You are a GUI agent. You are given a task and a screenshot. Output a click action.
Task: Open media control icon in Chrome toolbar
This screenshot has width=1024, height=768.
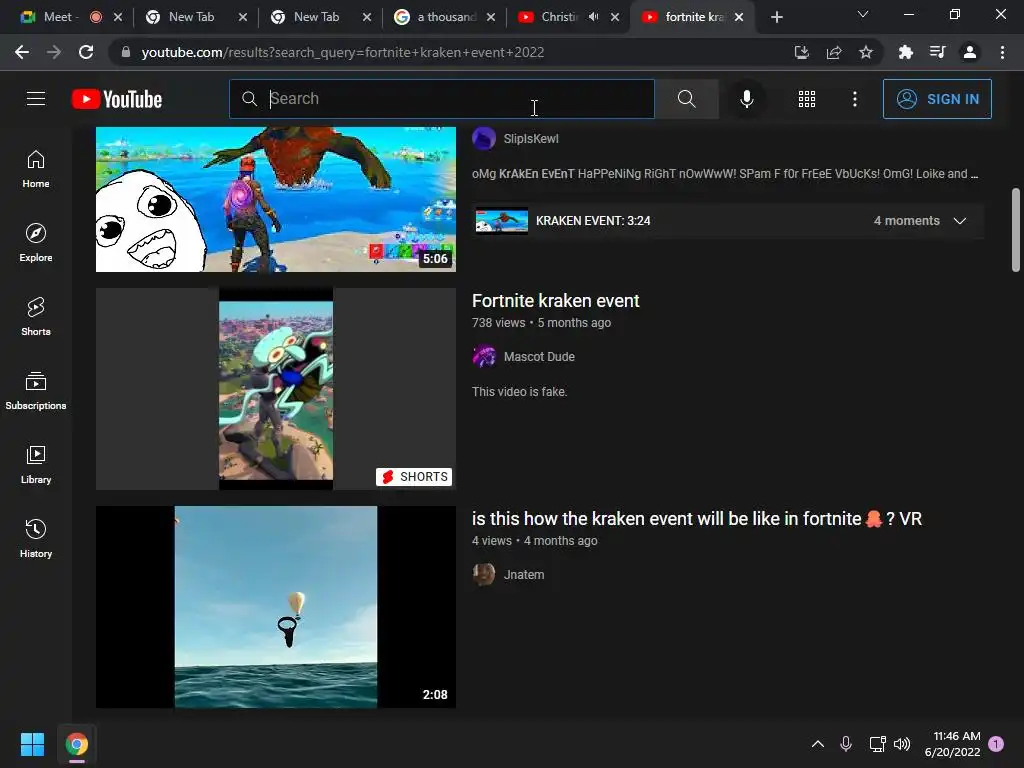pyautogui.click(x=937, y=52)
